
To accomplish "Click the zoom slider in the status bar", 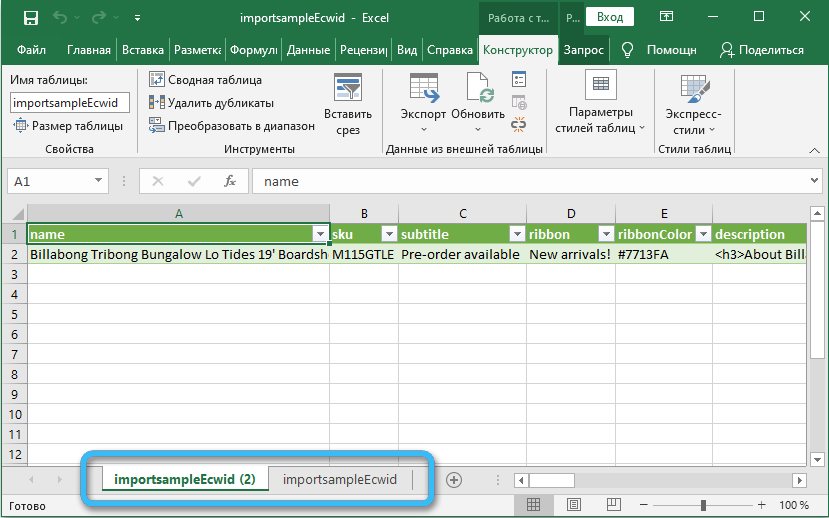I will [705, 505].
